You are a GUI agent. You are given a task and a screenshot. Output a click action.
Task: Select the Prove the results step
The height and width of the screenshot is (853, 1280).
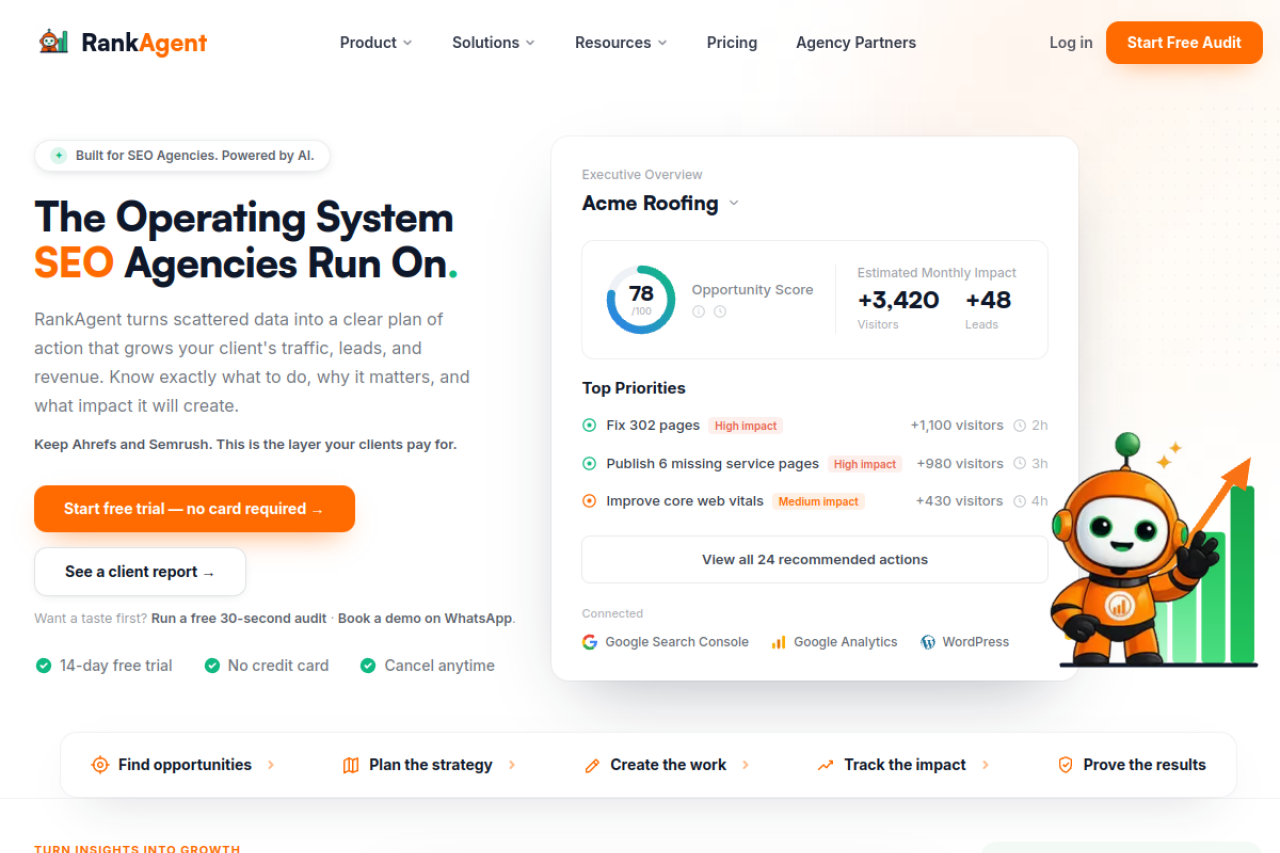pyautogui.click(x=1132, y=765)
